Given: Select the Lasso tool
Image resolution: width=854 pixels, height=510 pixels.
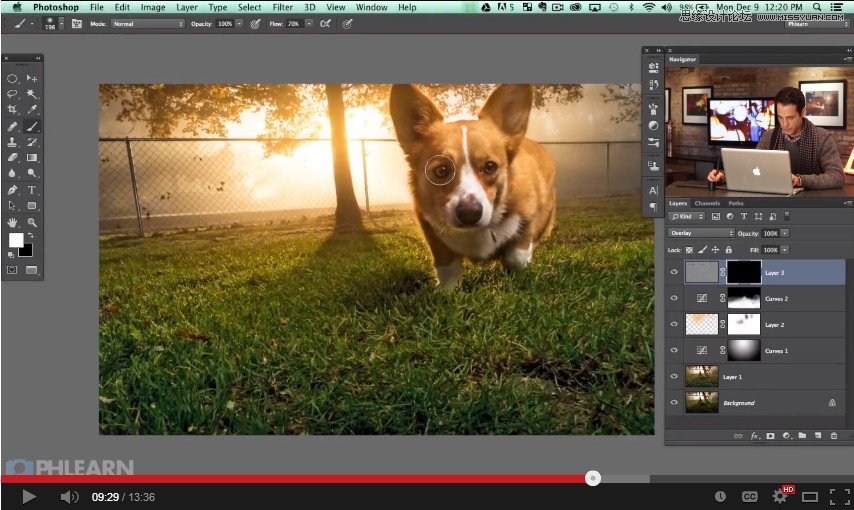Looking at the screenshot, I should [x=12, y=94].
